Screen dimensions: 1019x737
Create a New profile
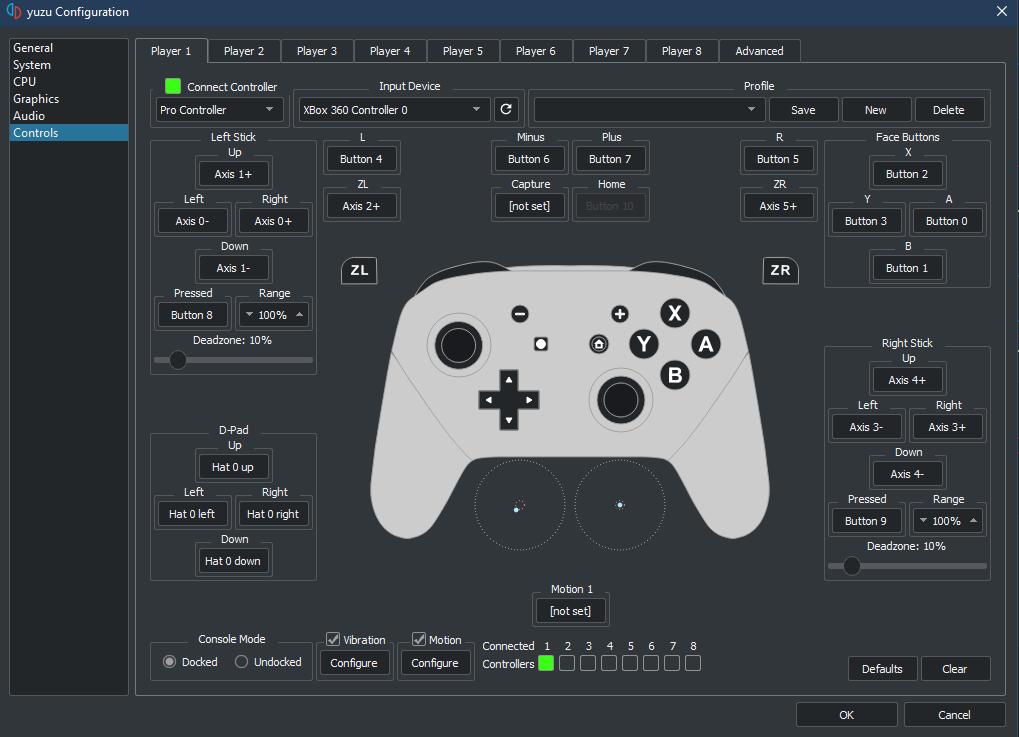(875, 110)
